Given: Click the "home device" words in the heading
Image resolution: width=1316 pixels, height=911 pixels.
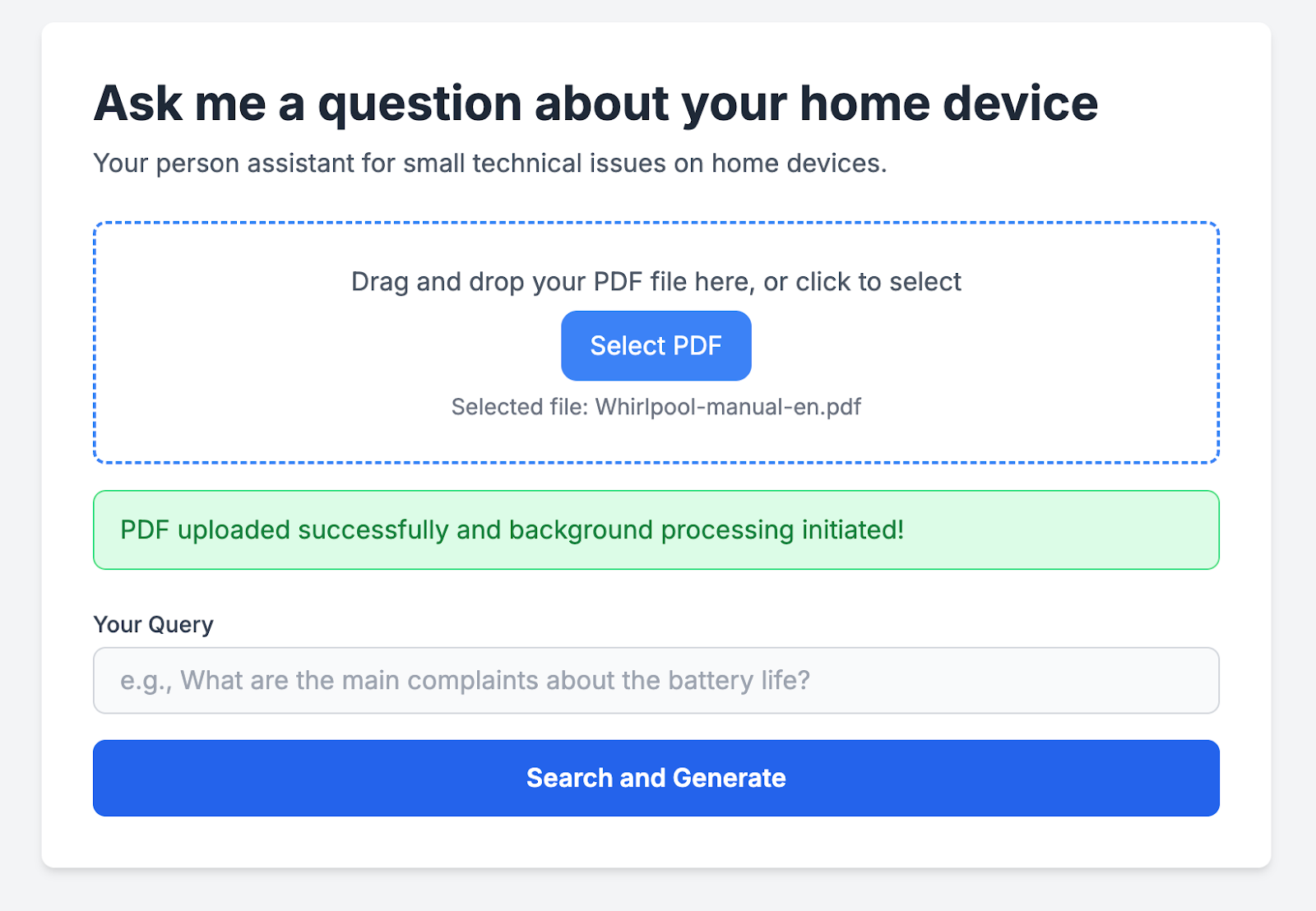Looking at the screenshot, I should pyautogui.click(x=948, y=104).
